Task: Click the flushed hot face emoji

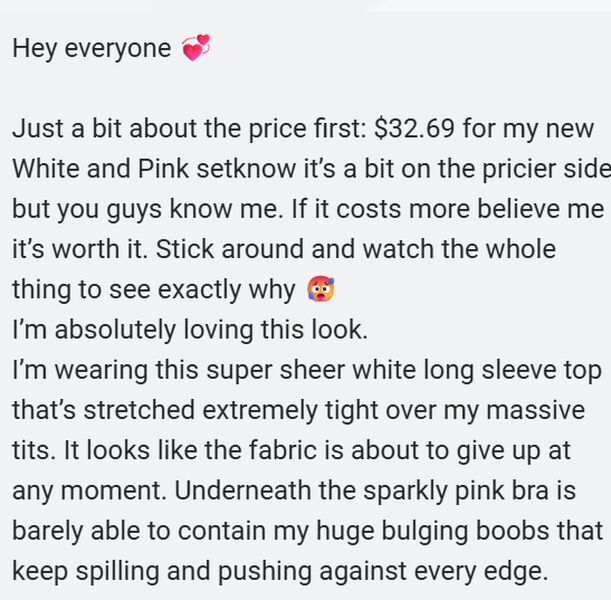Action: (320, 290)
